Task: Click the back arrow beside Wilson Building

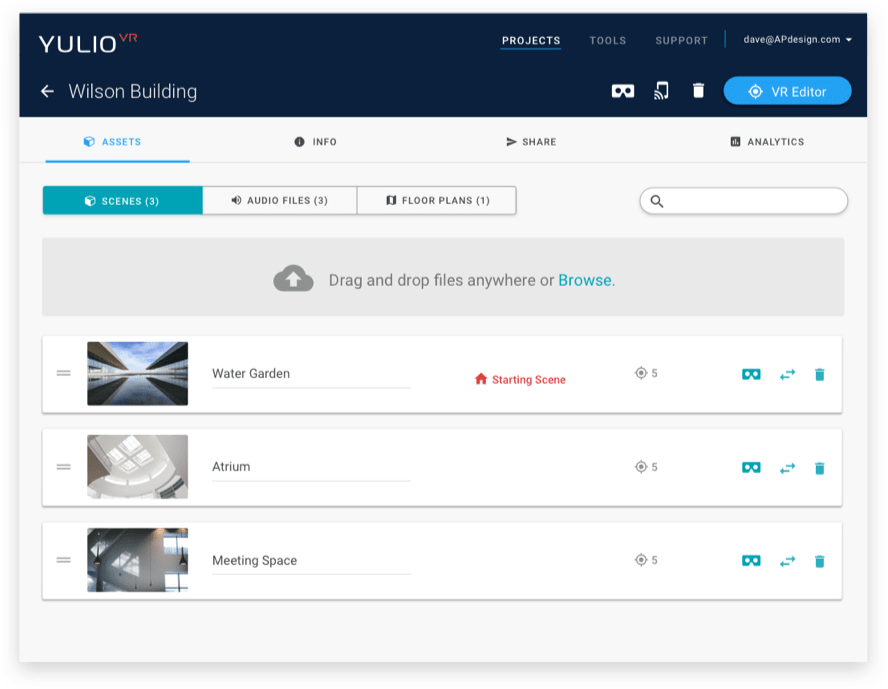Action: [x=48, y=91]
